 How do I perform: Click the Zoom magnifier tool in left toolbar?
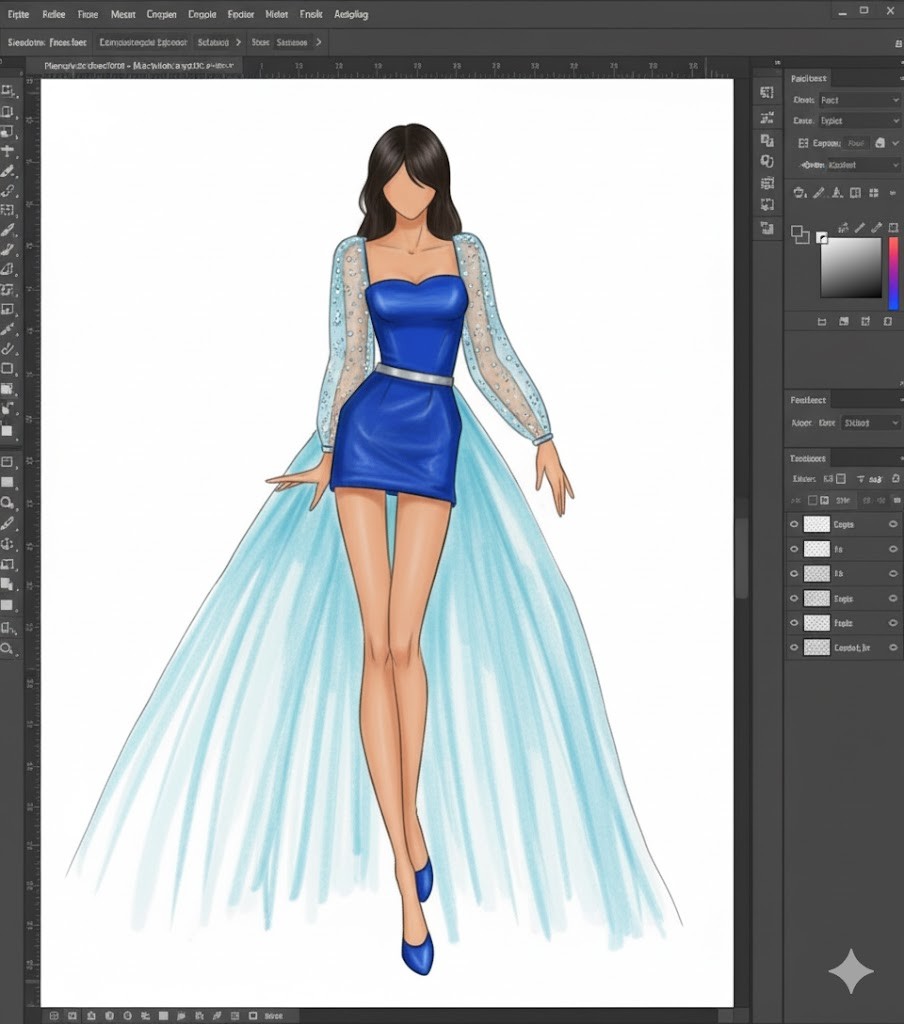click(x=8, y=648)
